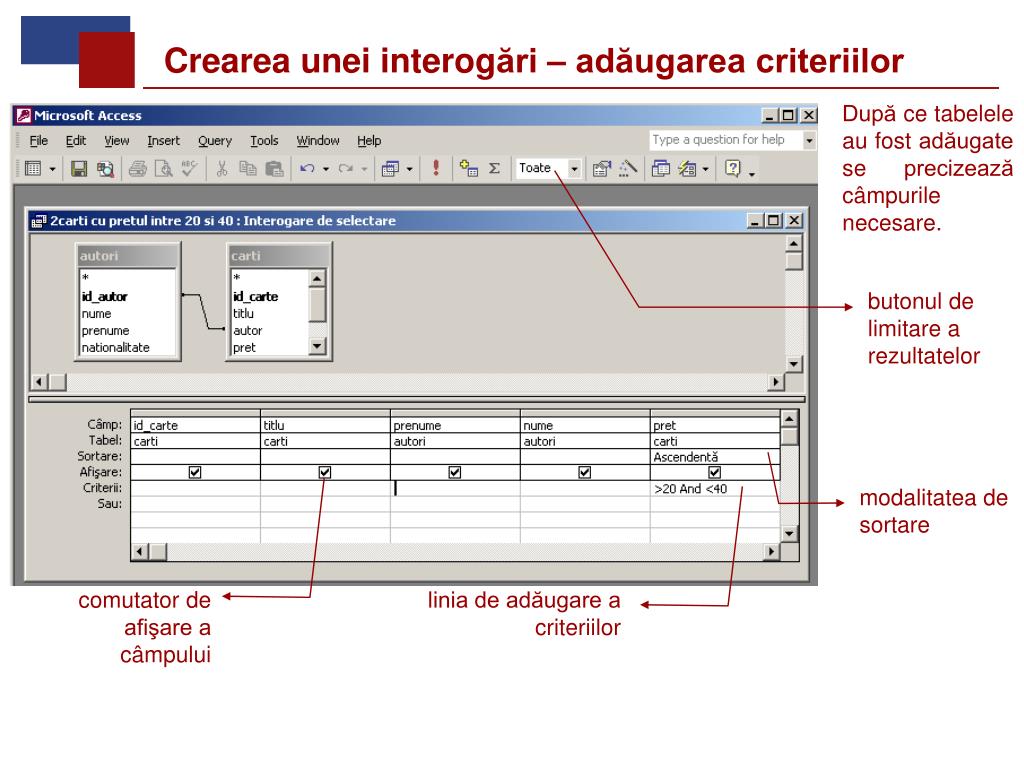The width and height of the screenshot is (1024, 768).
Task: Open the Window menu
Action: pyautogui.click(x=318, y=140)
